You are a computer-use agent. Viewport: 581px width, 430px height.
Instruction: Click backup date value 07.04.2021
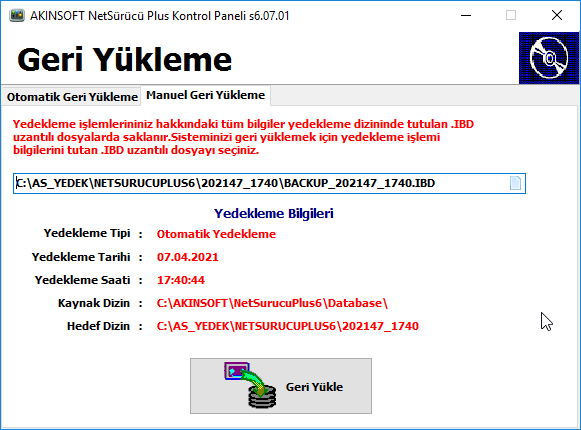[x=187, y=257]
